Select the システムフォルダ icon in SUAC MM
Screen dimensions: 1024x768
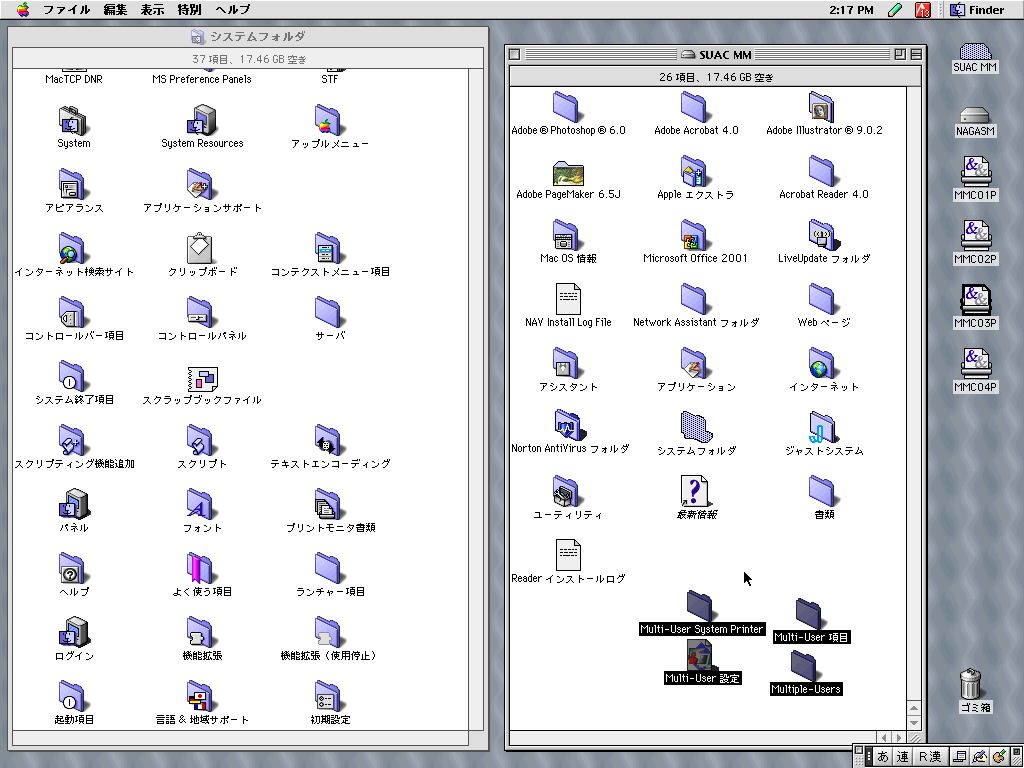[x=696, y=427]
